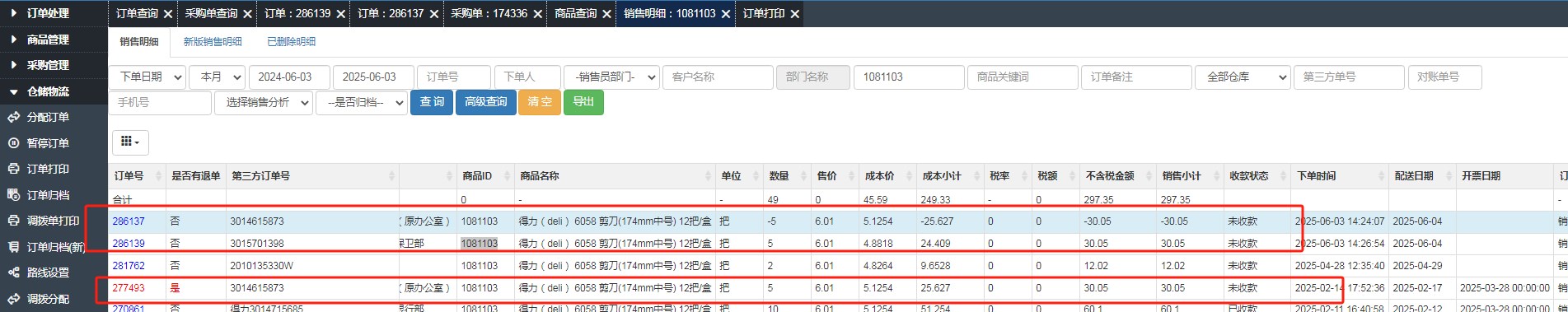Open the 是否归档 dropdown
The width and height of the screenshot is (1568, 312).
(x=362, y=102)
